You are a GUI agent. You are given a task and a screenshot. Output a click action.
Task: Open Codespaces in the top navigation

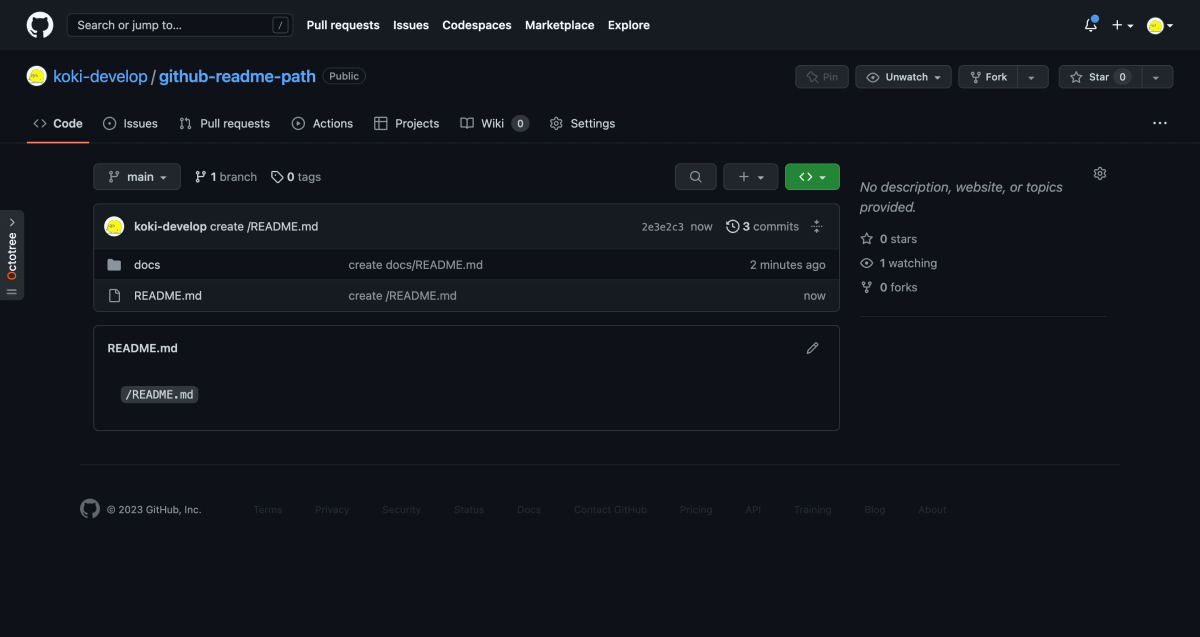[477, 25]
